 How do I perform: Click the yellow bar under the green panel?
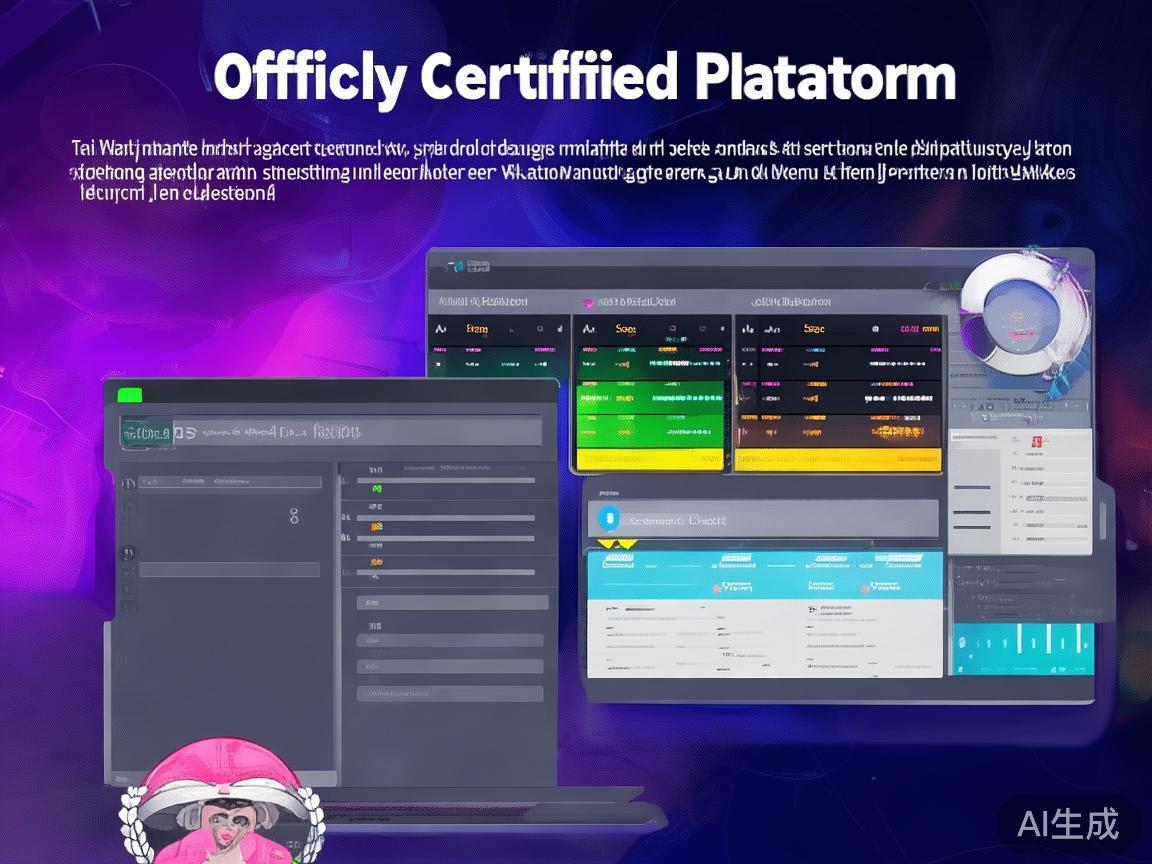[x=650, y=459]
